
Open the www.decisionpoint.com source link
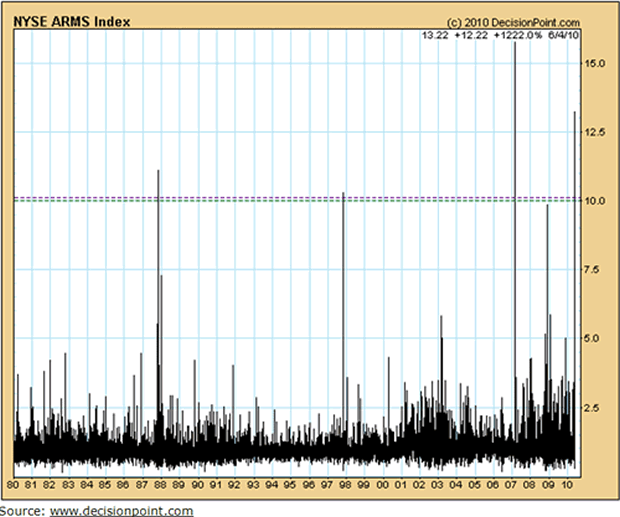[x=121, y=510]
